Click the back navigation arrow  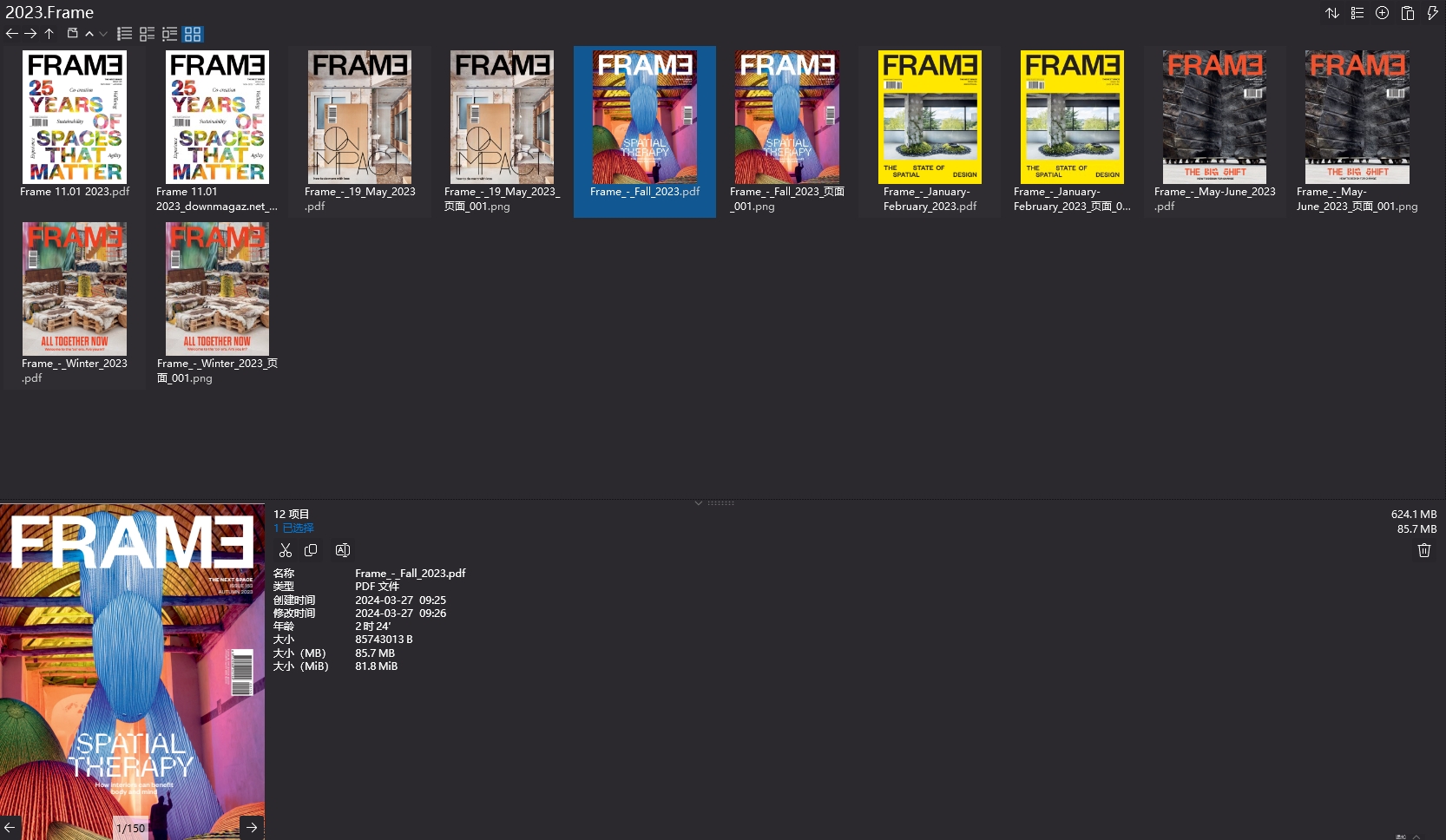click(11, 34)
